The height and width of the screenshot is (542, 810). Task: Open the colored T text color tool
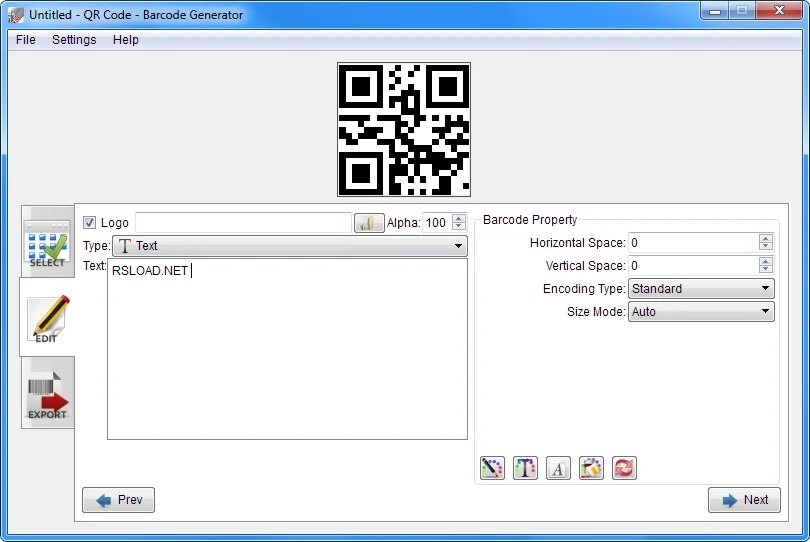click(x=525, y=468)
